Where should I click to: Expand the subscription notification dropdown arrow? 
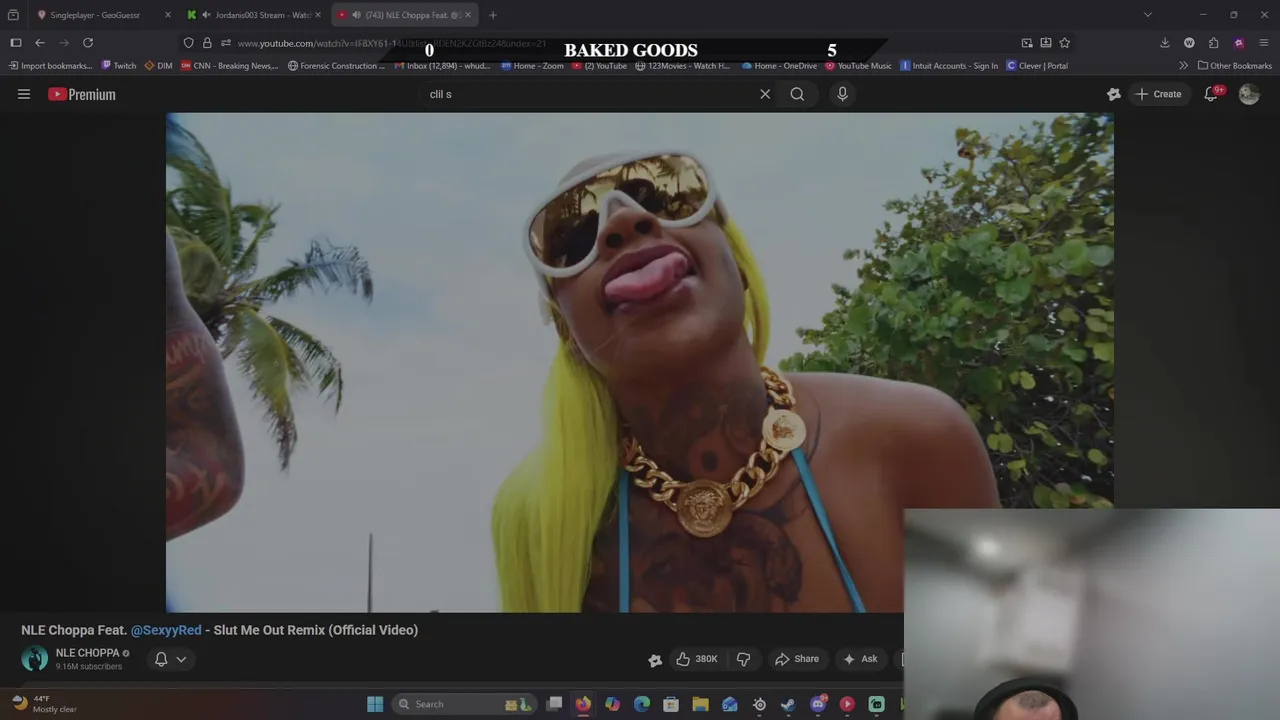(181, 659)
